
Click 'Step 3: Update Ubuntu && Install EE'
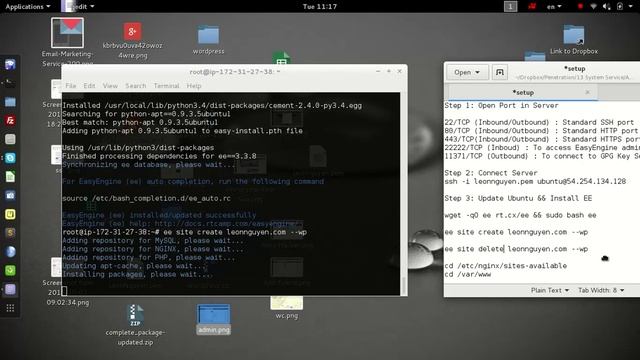(x=518, y=198)
